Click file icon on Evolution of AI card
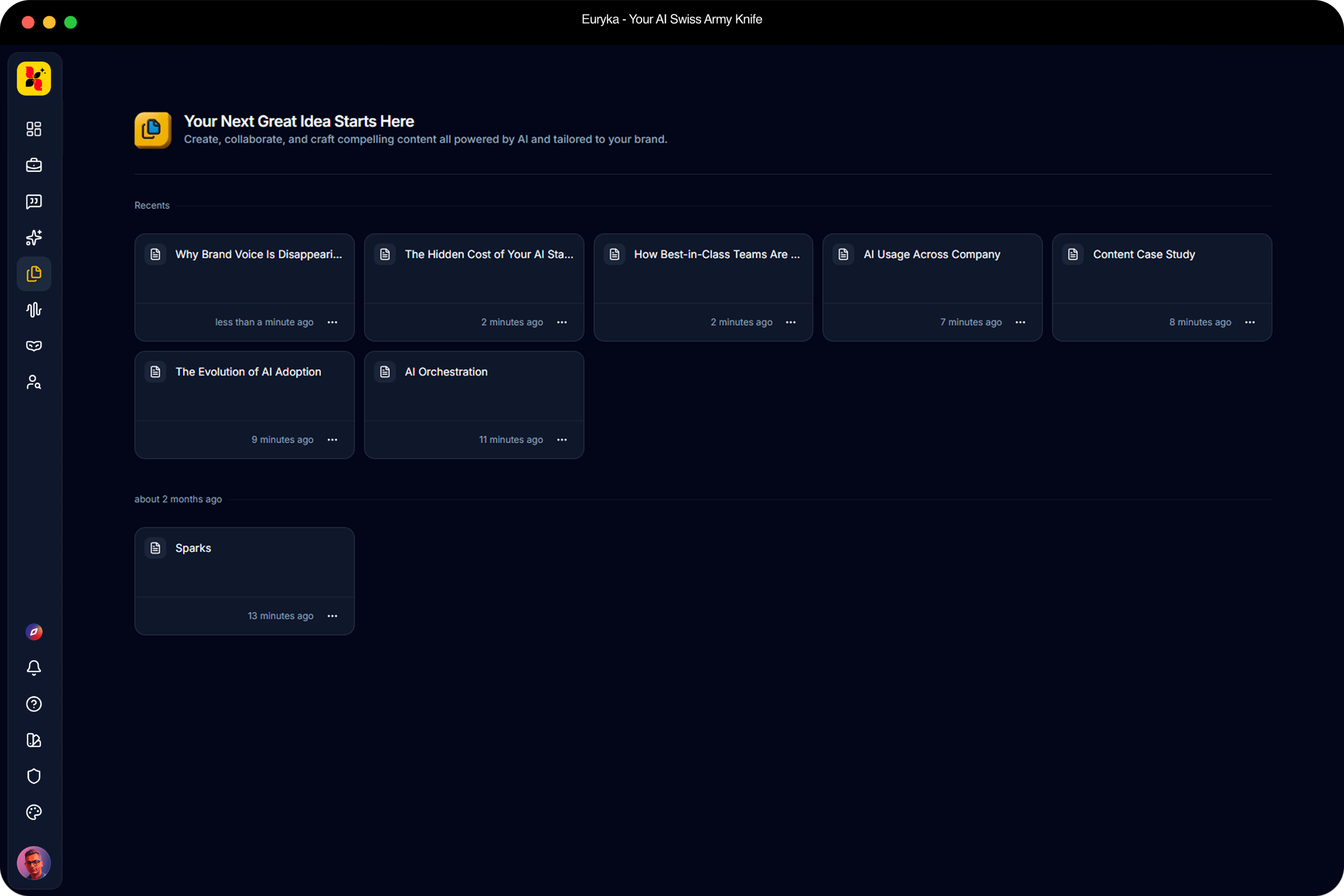 click(x=156, y=372)
